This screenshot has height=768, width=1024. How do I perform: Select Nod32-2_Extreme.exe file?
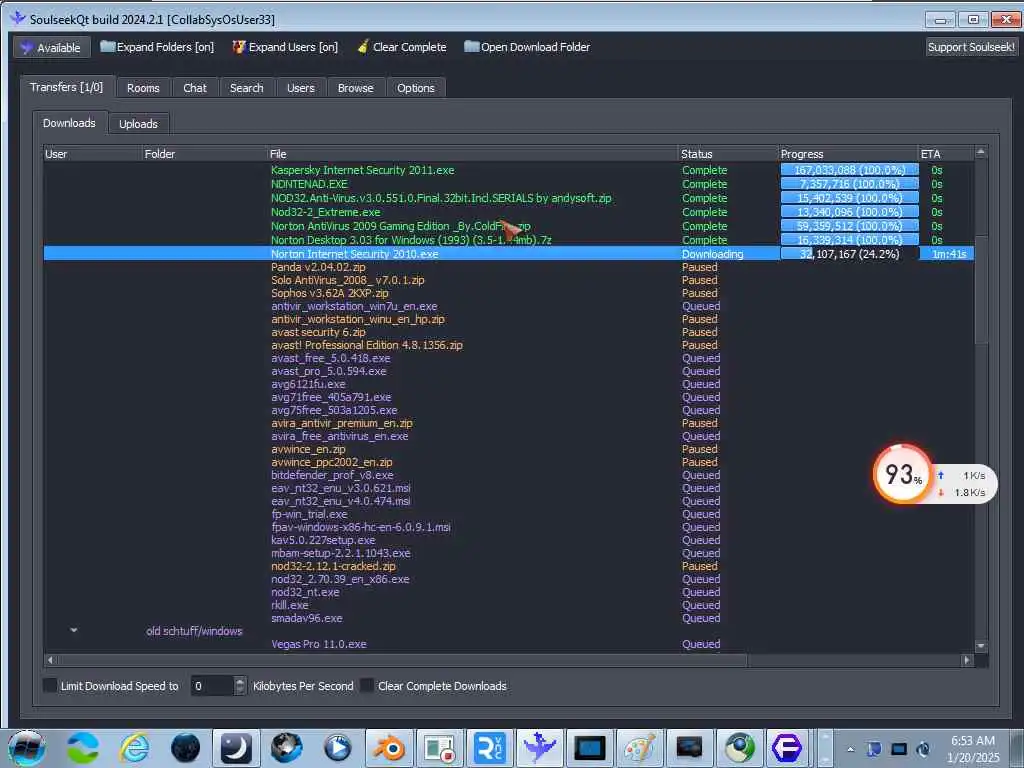325,212
